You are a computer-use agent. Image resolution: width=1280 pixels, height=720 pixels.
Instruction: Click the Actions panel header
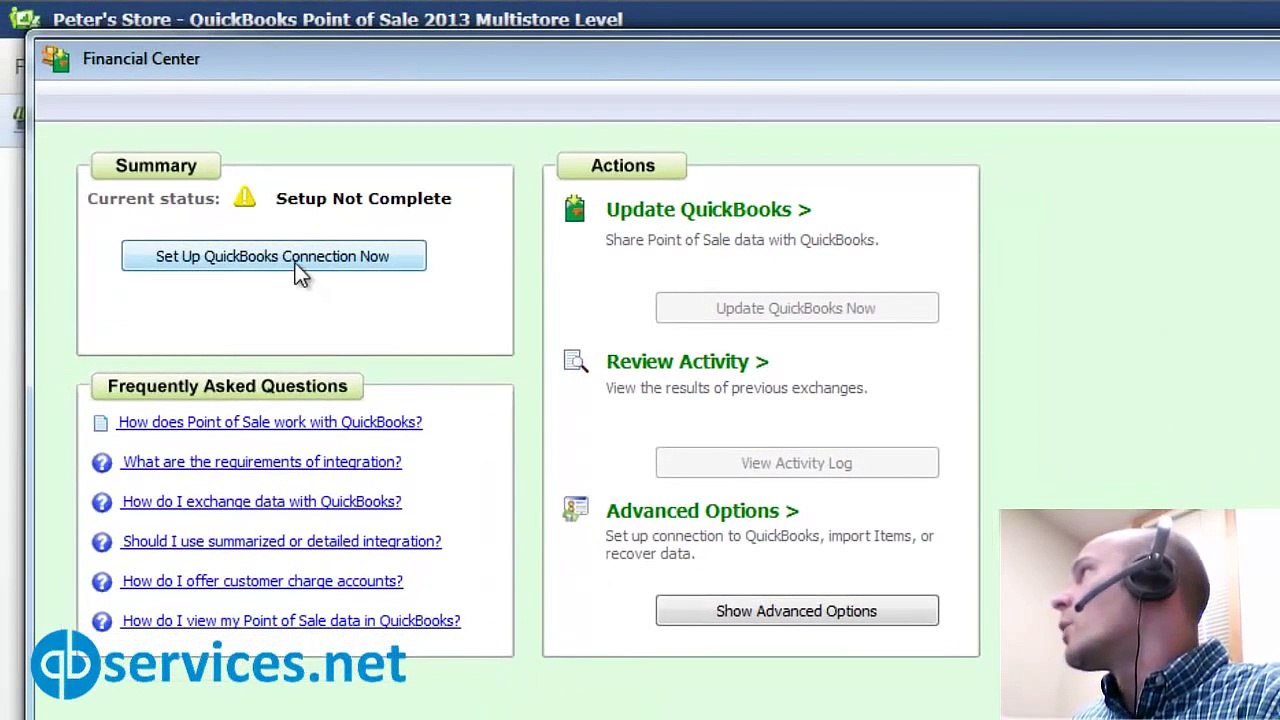tap(622, 166)
